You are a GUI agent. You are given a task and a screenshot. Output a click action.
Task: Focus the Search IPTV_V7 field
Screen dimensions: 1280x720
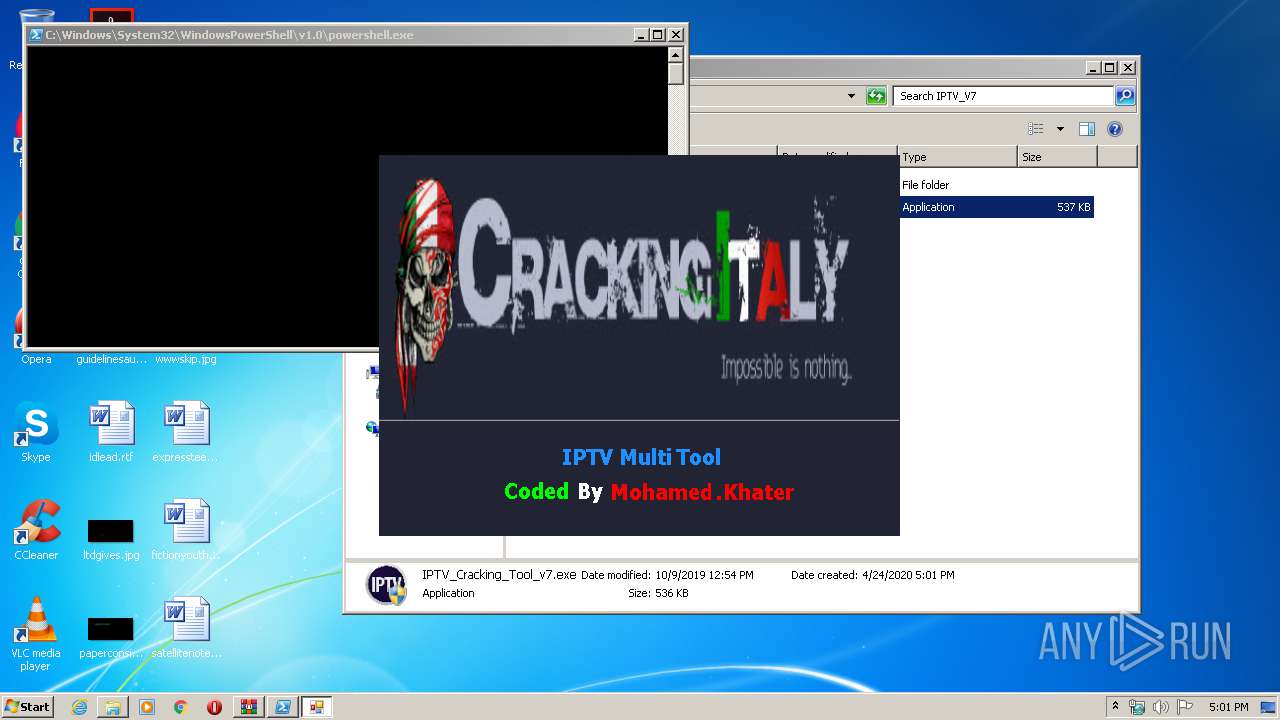click(1003, 96)
